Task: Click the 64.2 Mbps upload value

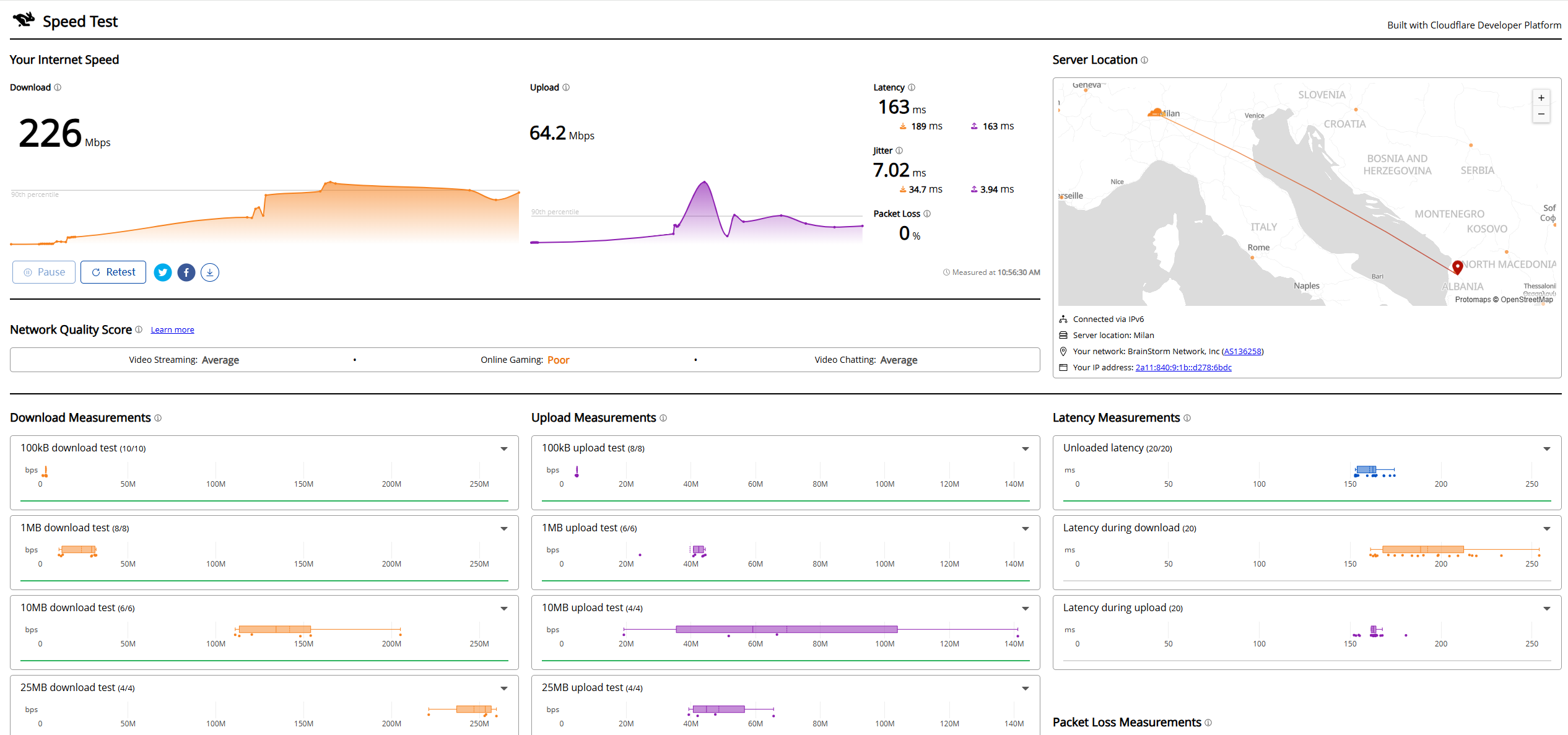Action: click(x=562, y=133)
